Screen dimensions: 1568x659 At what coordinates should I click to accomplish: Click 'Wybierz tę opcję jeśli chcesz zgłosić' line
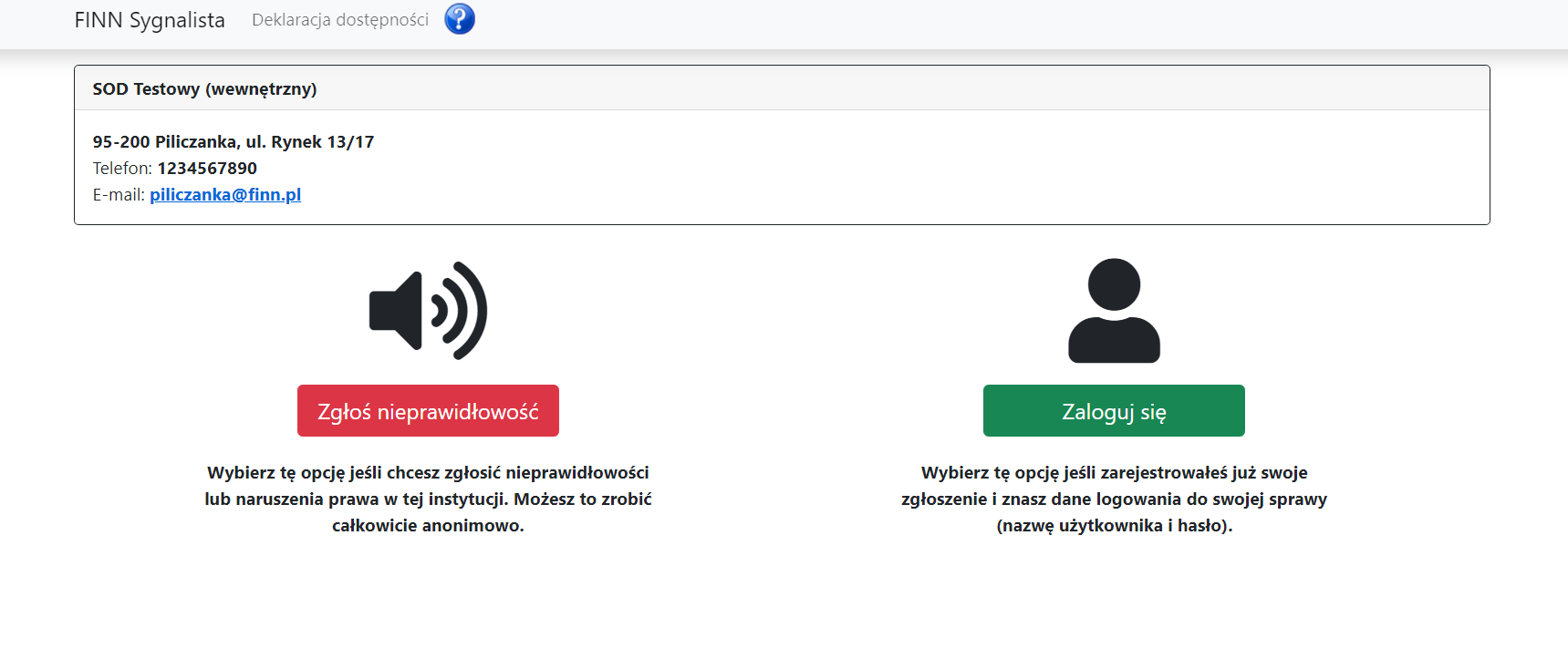pyautogui.click(x=355, y=472)
